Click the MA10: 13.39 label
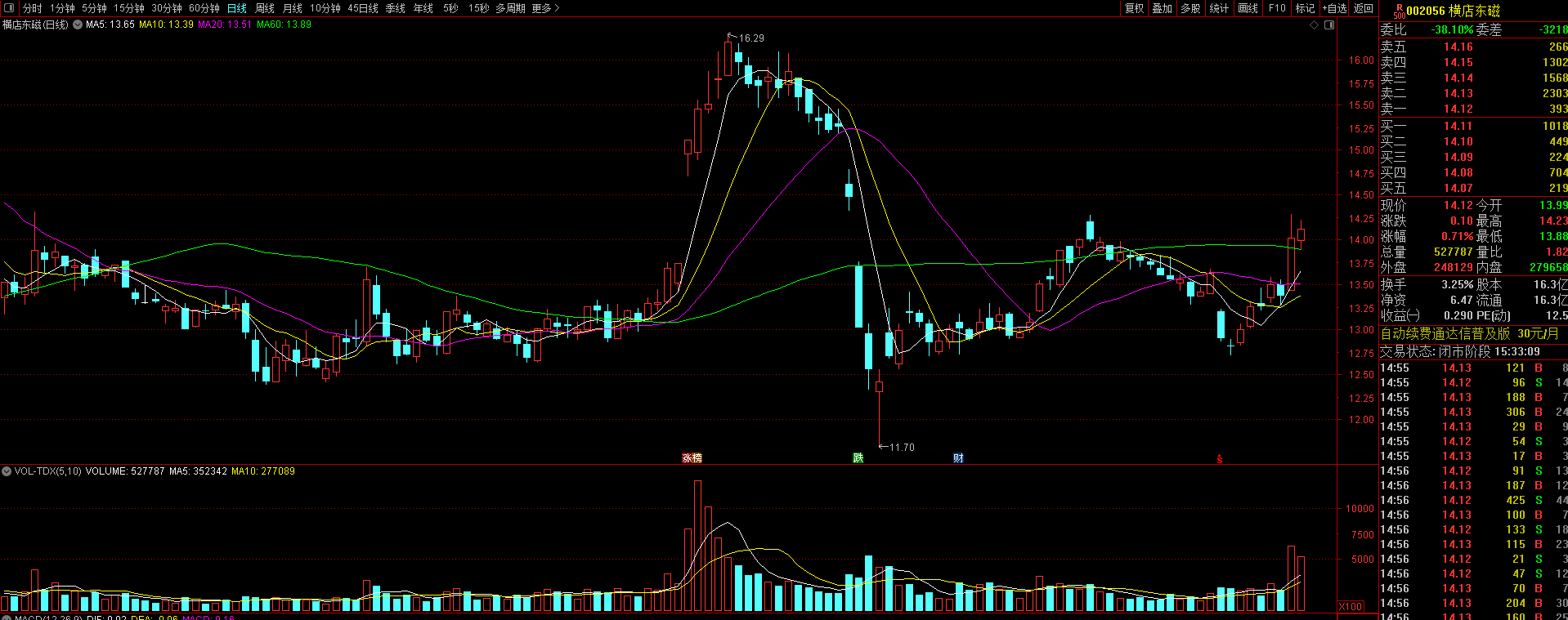This screenshot has width=1568, height=620. pyautogui.click(x=166, y=25)
